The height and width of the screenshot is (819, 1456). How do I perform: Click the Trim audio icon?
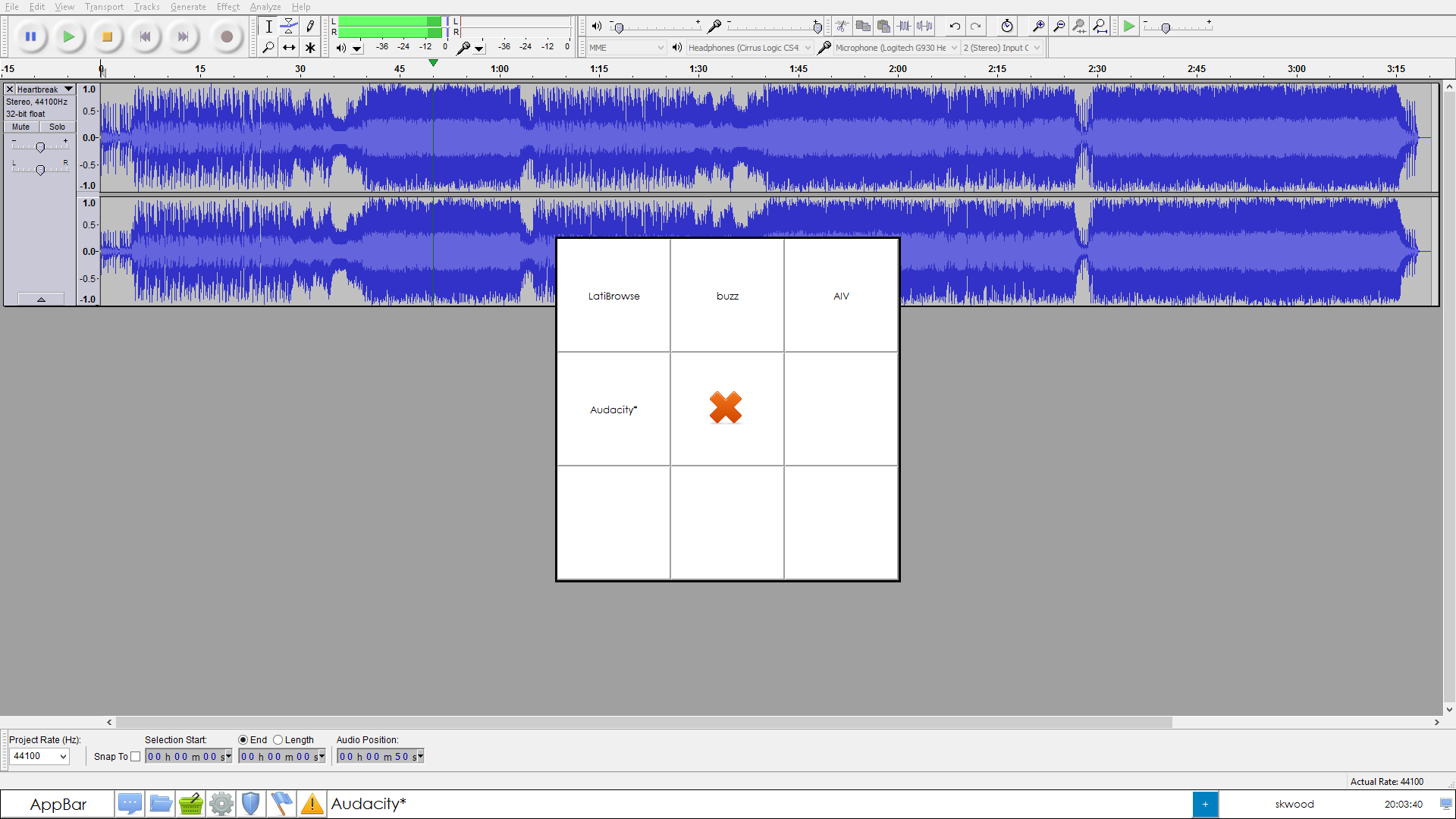[x=904, y=26]
